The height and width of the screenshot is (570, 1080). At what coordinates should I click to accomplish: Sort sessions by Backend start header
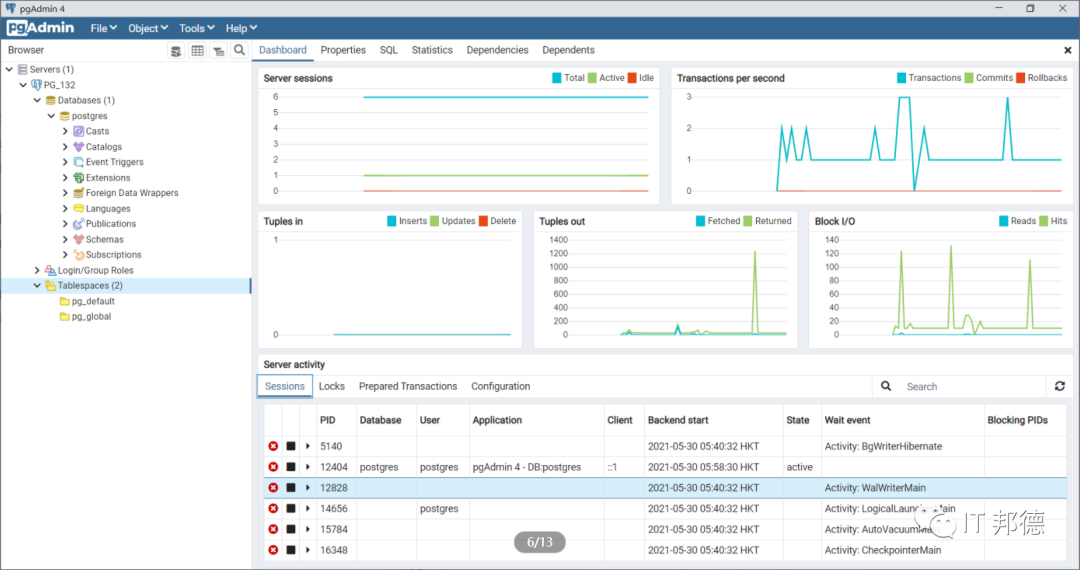[678, 420]
